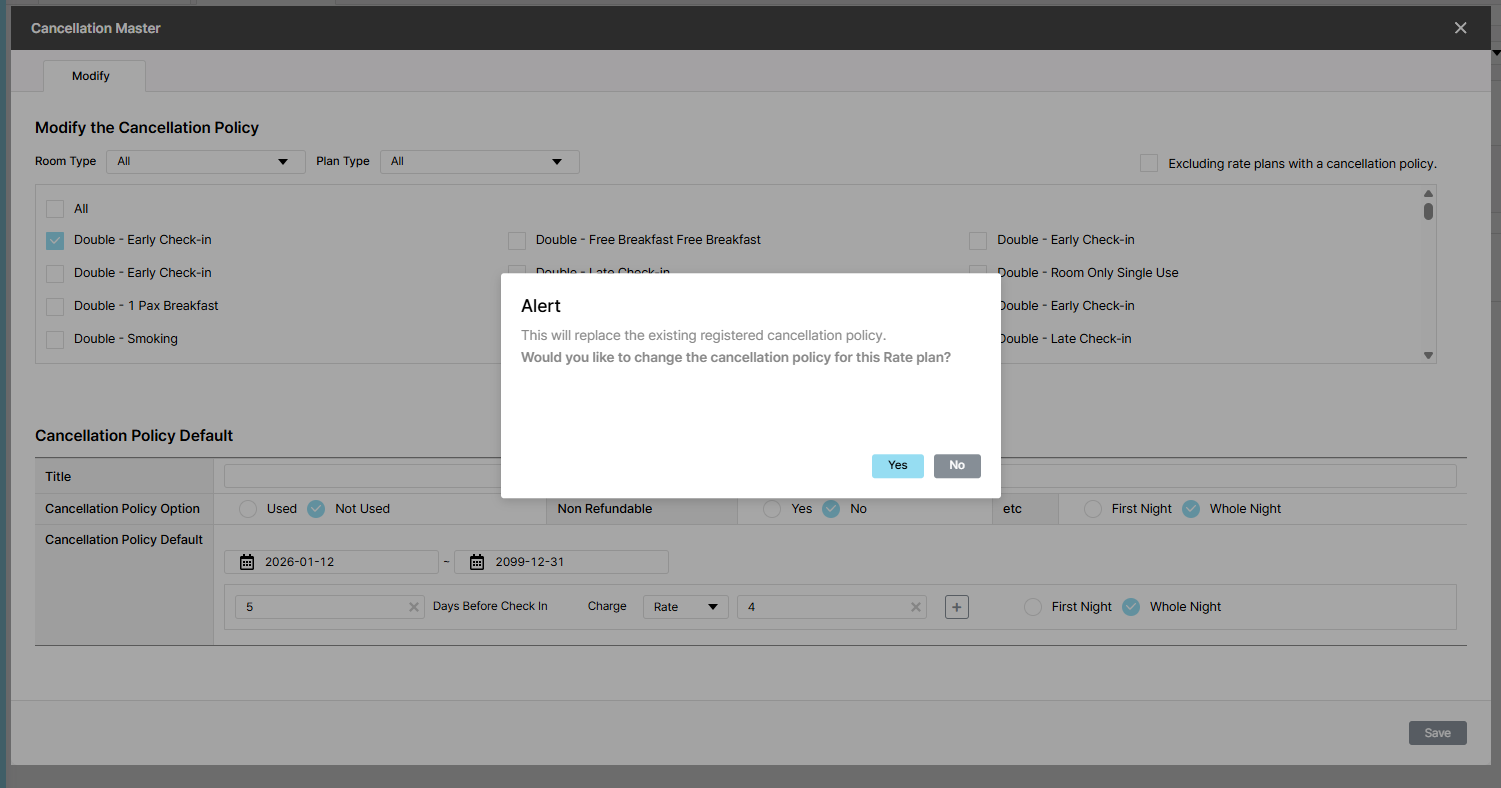Uncheck the first Double - Early Check-in plan
Viewport: 1501px width, 788px height.
(55, 240)
